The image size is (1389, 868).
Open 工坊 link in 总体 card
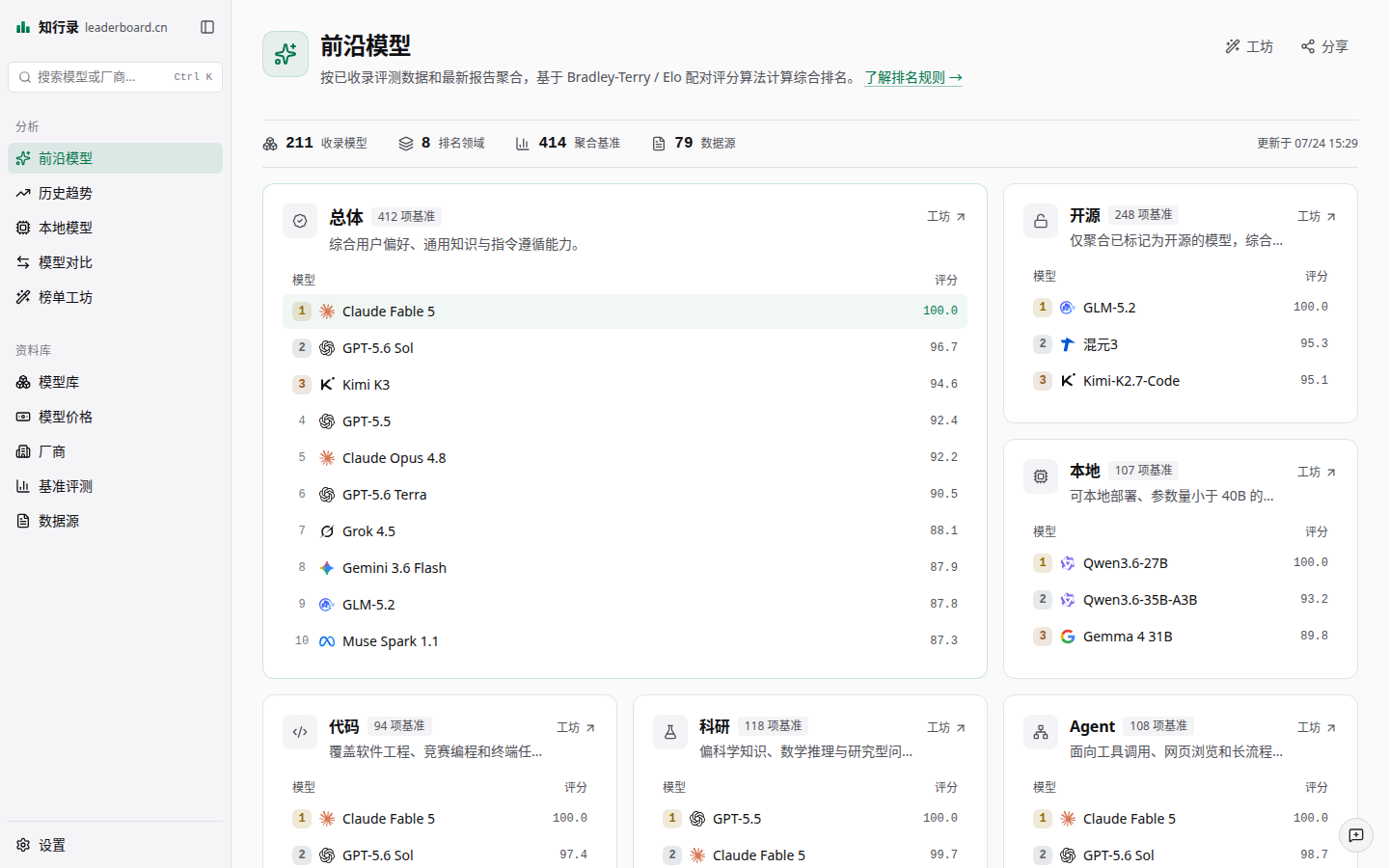tap(946, 217)
